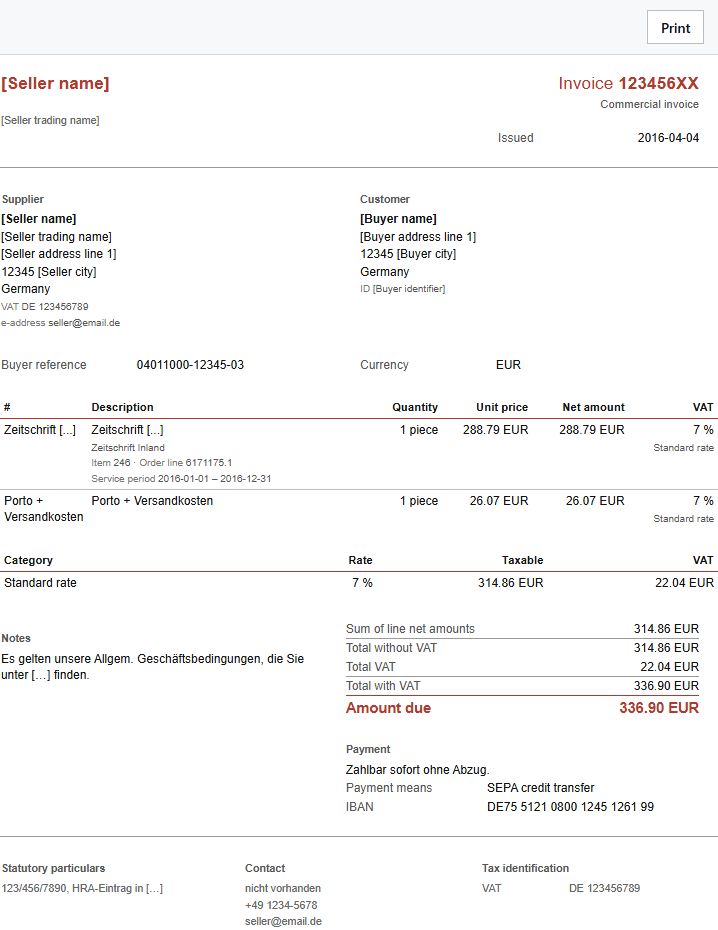Click the [Seller address line 1] text
The width and height of the screenshot is (718, 930).
click(x=59, y=254)
